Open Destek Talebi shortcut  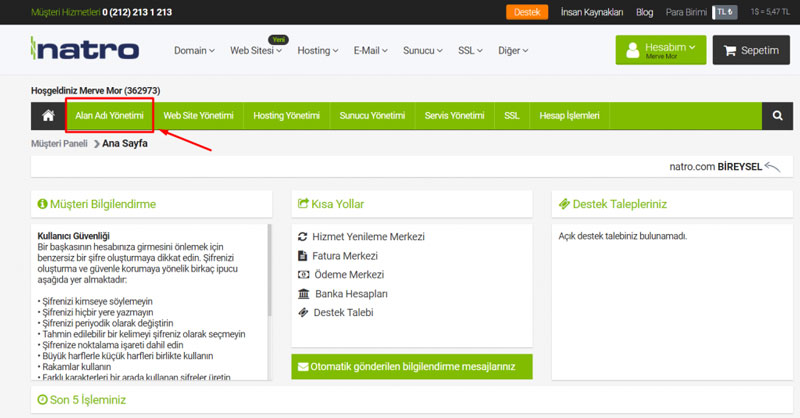point(343,312)
